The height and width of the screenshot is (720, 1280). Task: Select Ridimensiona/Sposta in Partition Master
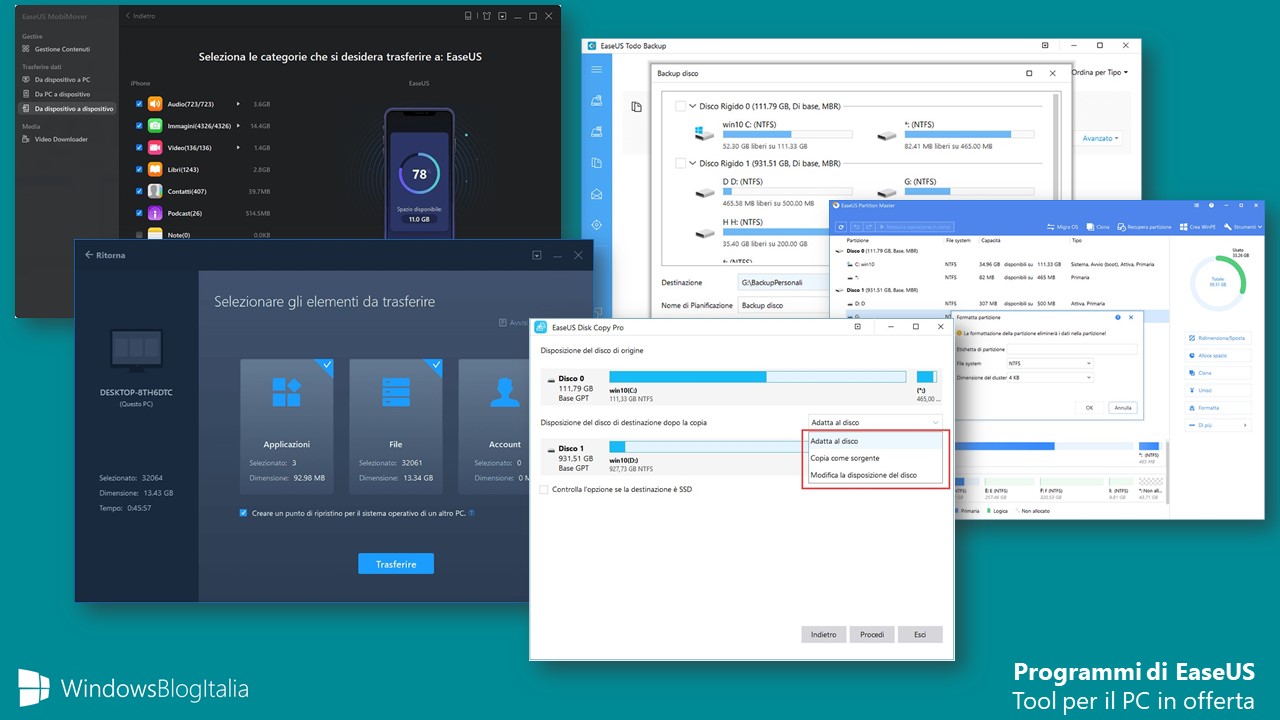1221,338
